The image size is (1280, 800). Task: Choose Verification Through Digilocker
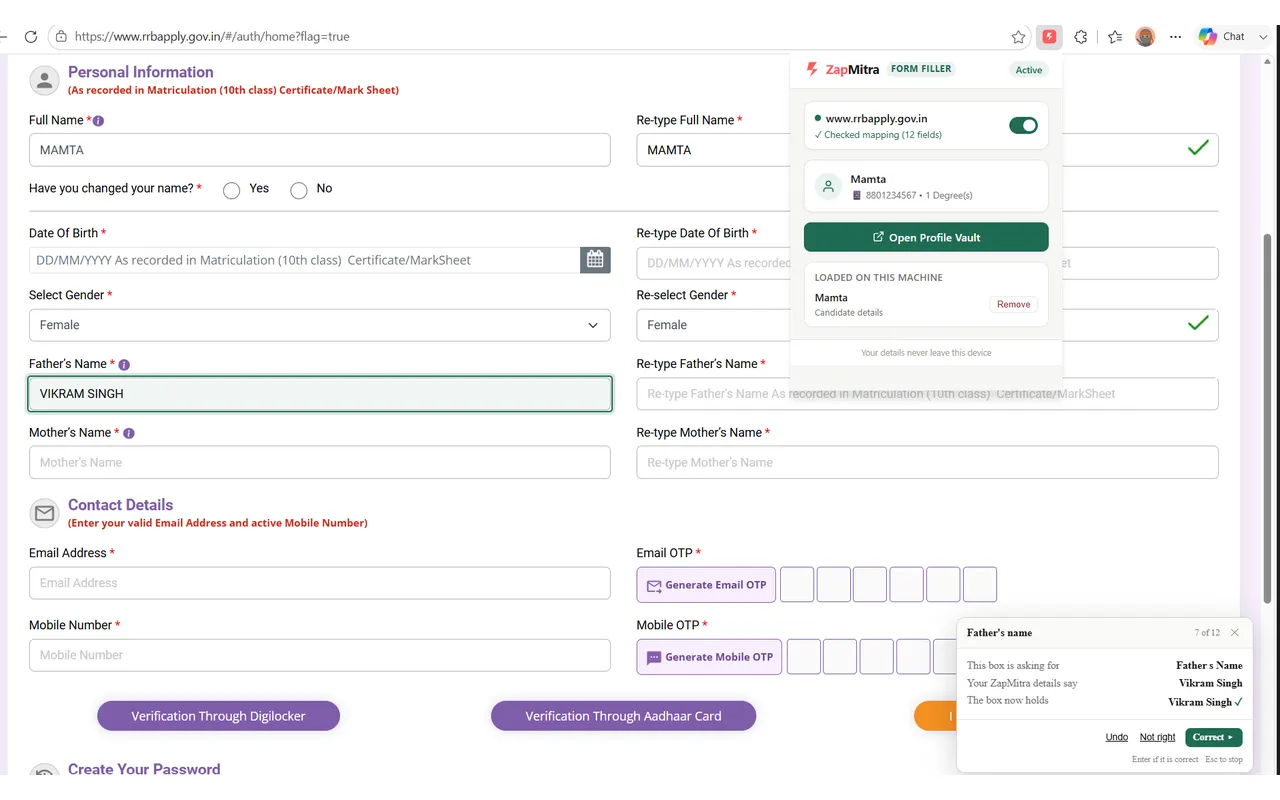coord(218,716)
